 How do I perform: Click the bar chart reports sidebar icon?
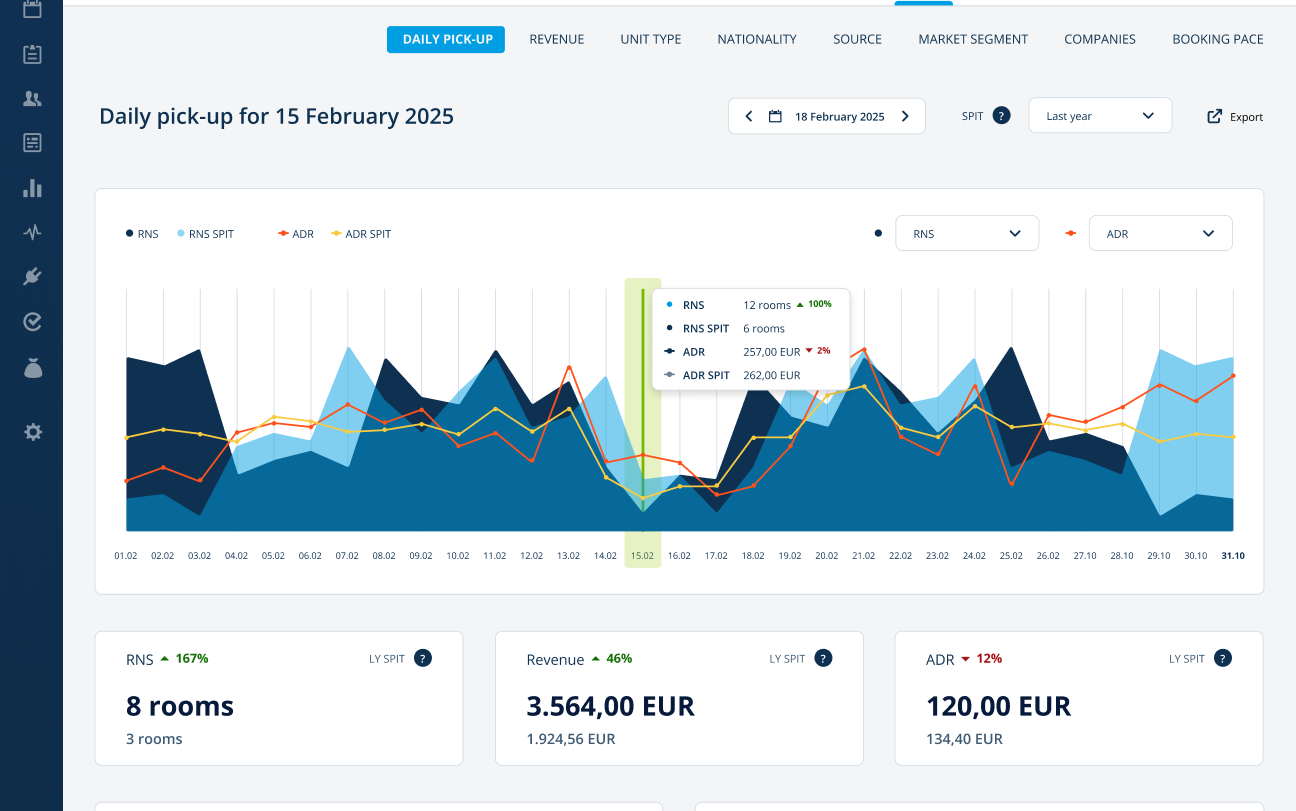coord(32,188)
